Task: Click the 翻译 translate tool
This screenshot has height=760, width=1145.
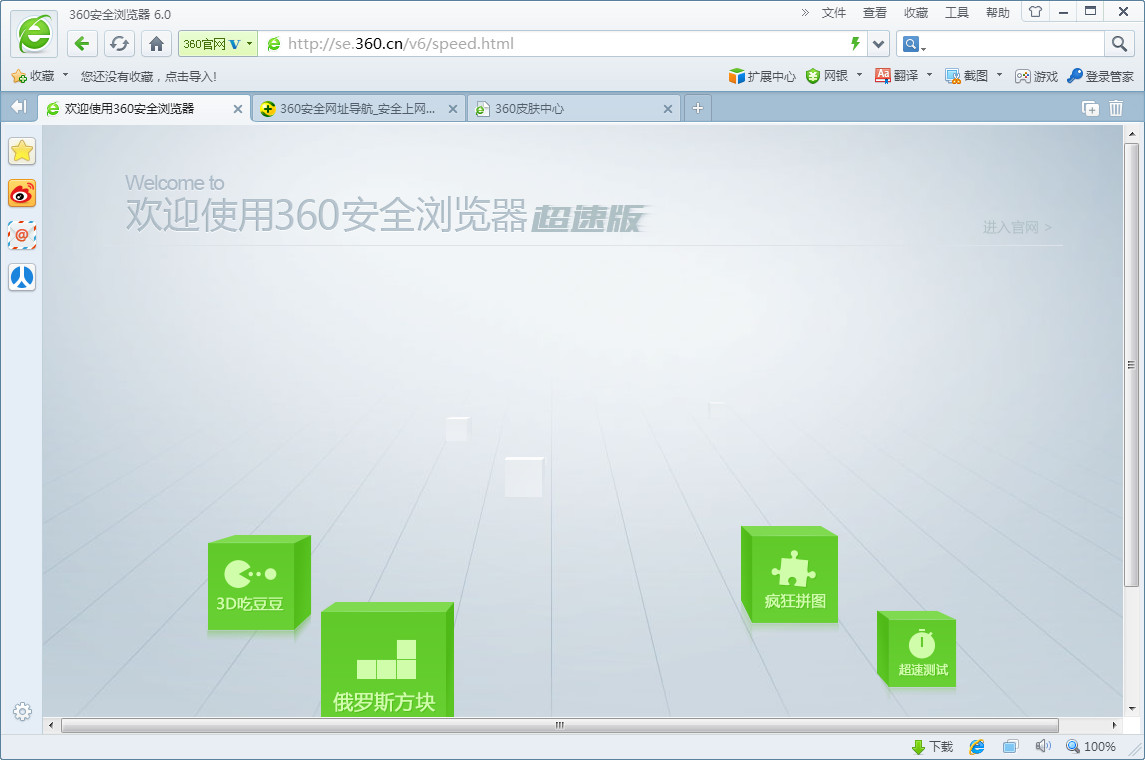Action: [x=896, y=76]
